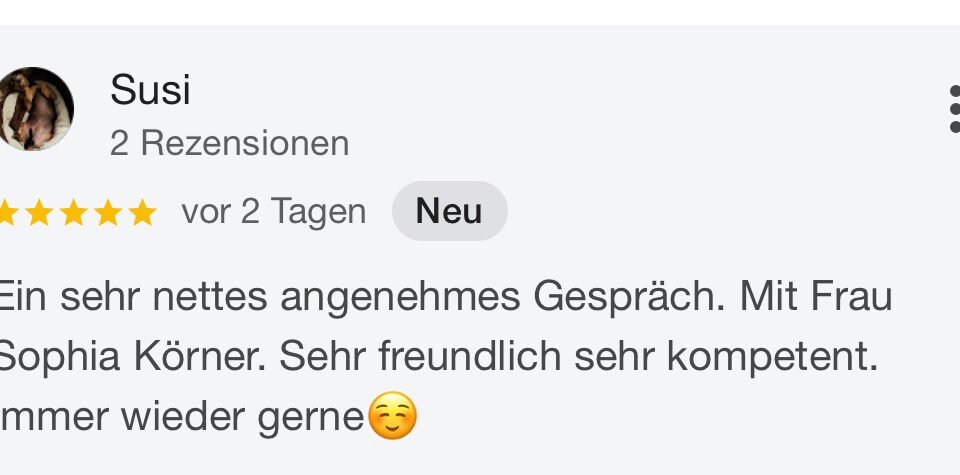
Task: Click the smiling emoji after 'gerne'
Action: pyautogui.click(x=392, y=416)
